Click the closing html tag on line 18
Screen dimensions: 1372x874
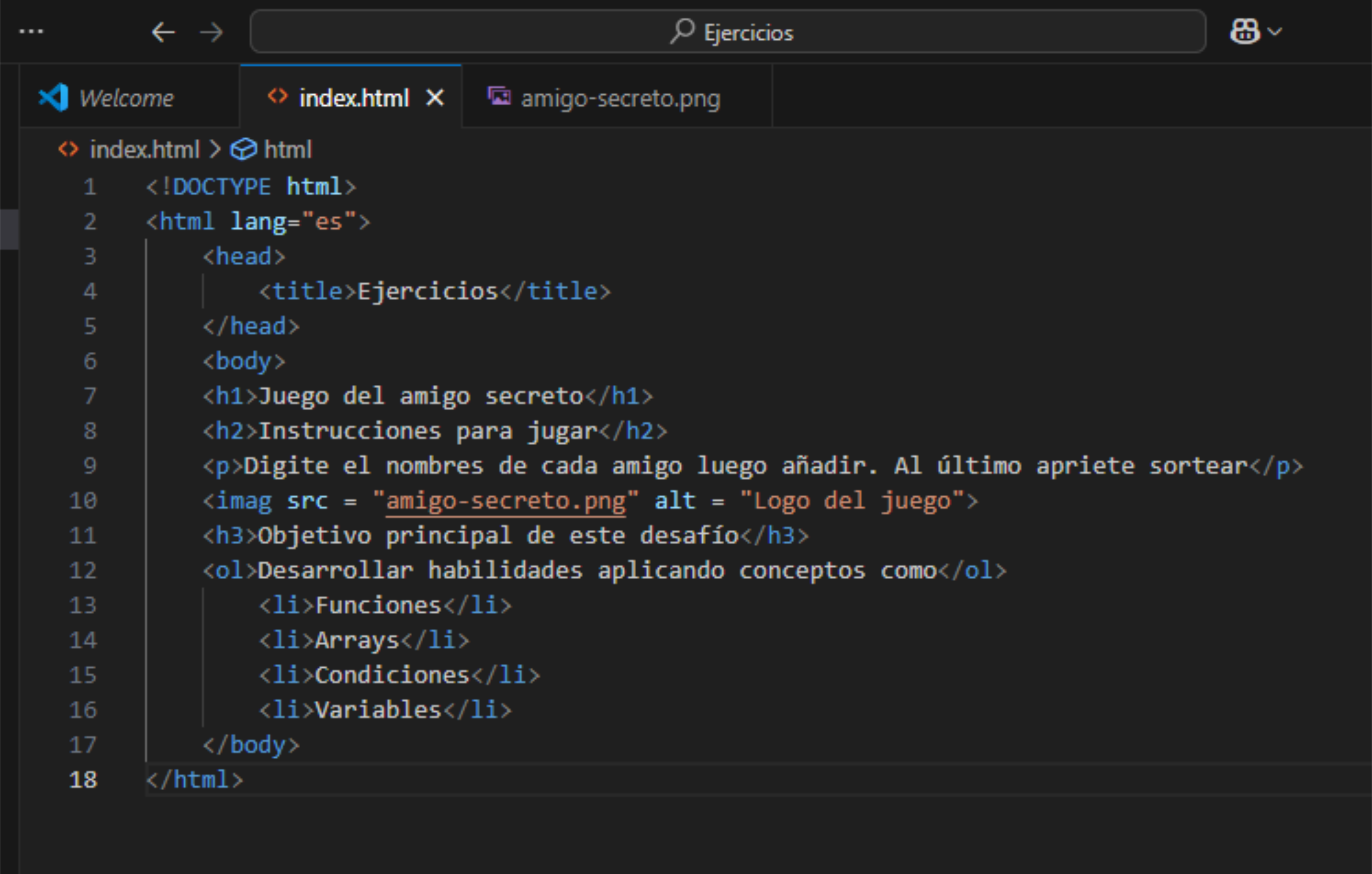[x=194, y=779]
